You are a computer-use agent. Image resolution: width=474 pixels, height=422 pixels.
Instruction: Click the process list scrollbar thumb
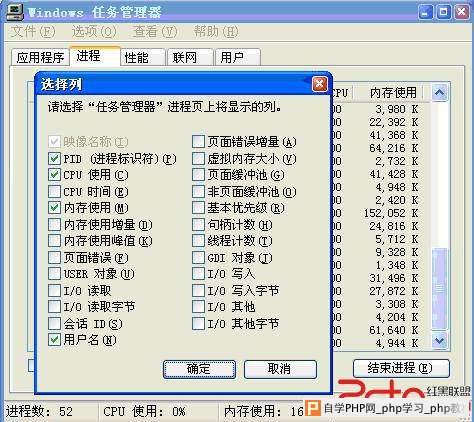click(x=439, y=288)
